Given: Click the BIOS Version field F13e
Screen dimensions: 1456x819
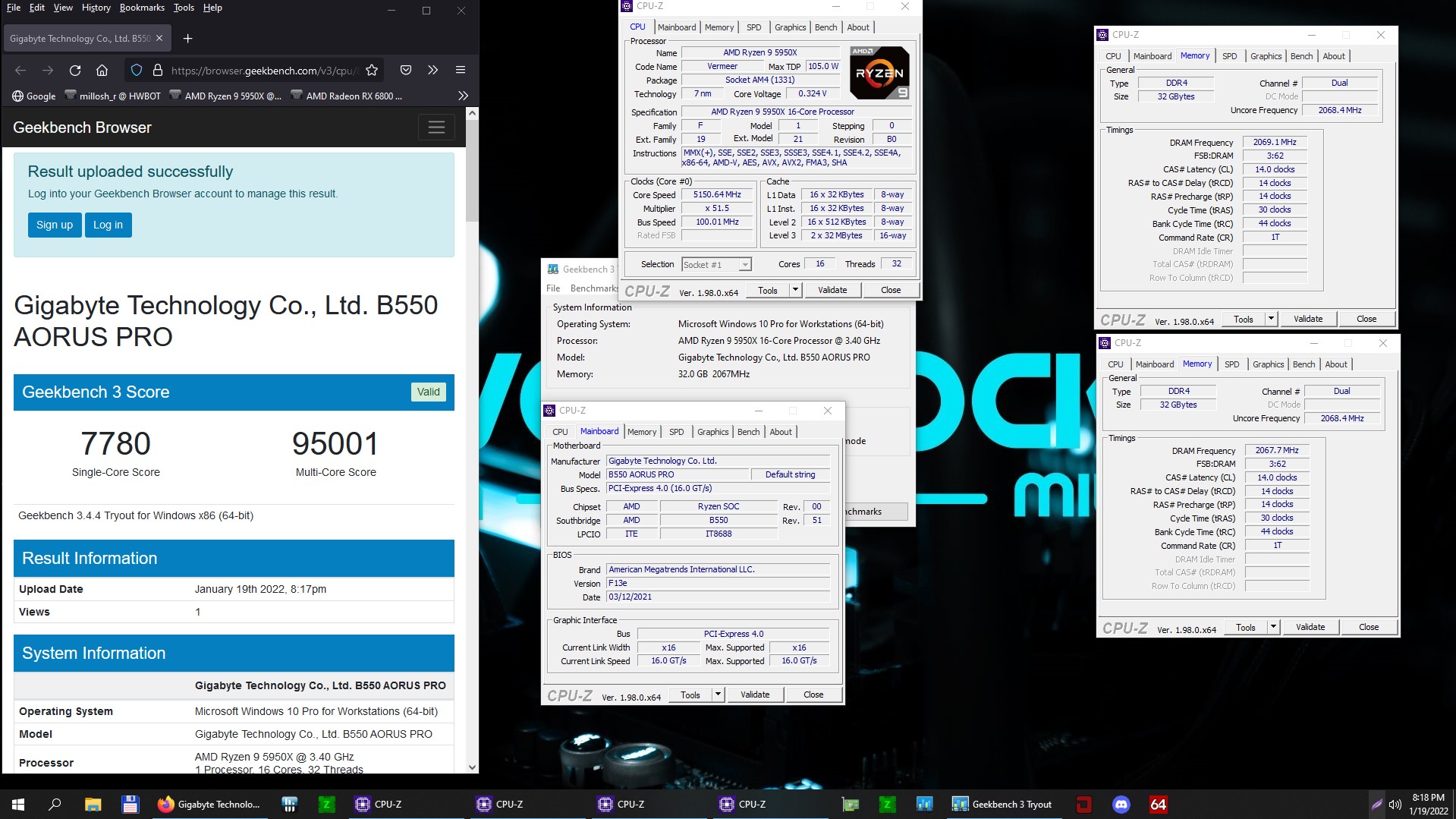Looking at the screenshot, I should point(718,584).
